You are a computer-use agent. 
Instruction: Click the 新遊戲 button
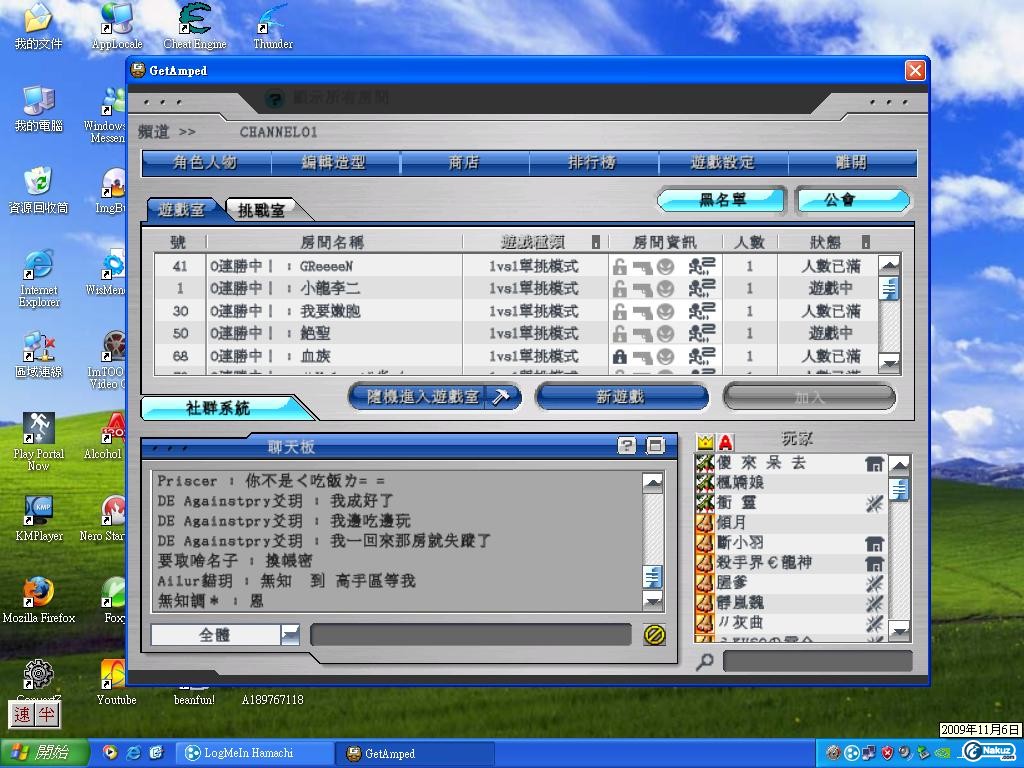(x=621, y=397)
